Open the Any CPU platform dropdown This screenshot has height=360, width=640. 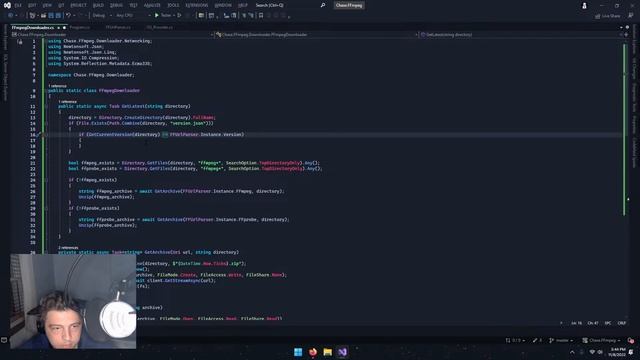[x=133, y=16]
